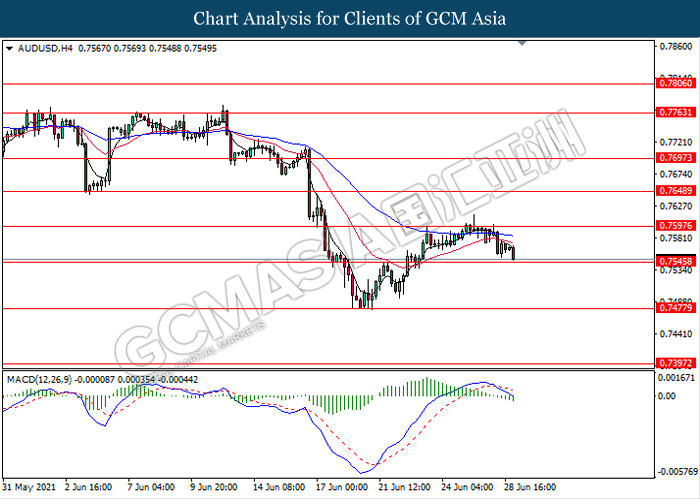Click the 0.76270 price axis value

(x=676, y=206)
